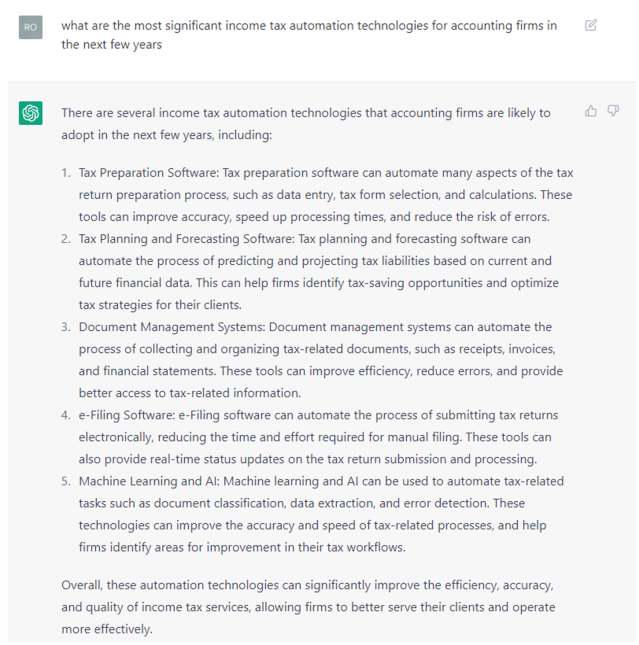Viewport: 639px width, 645px height.
Task: Click the edit message pencil icon
Action: click(591, 25)
